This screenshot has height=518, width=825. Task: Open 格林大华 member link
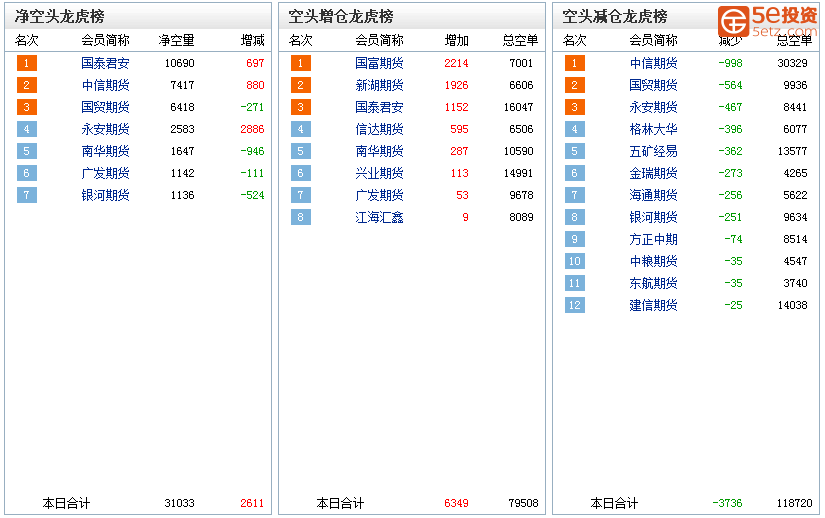[x=653, y=129]
